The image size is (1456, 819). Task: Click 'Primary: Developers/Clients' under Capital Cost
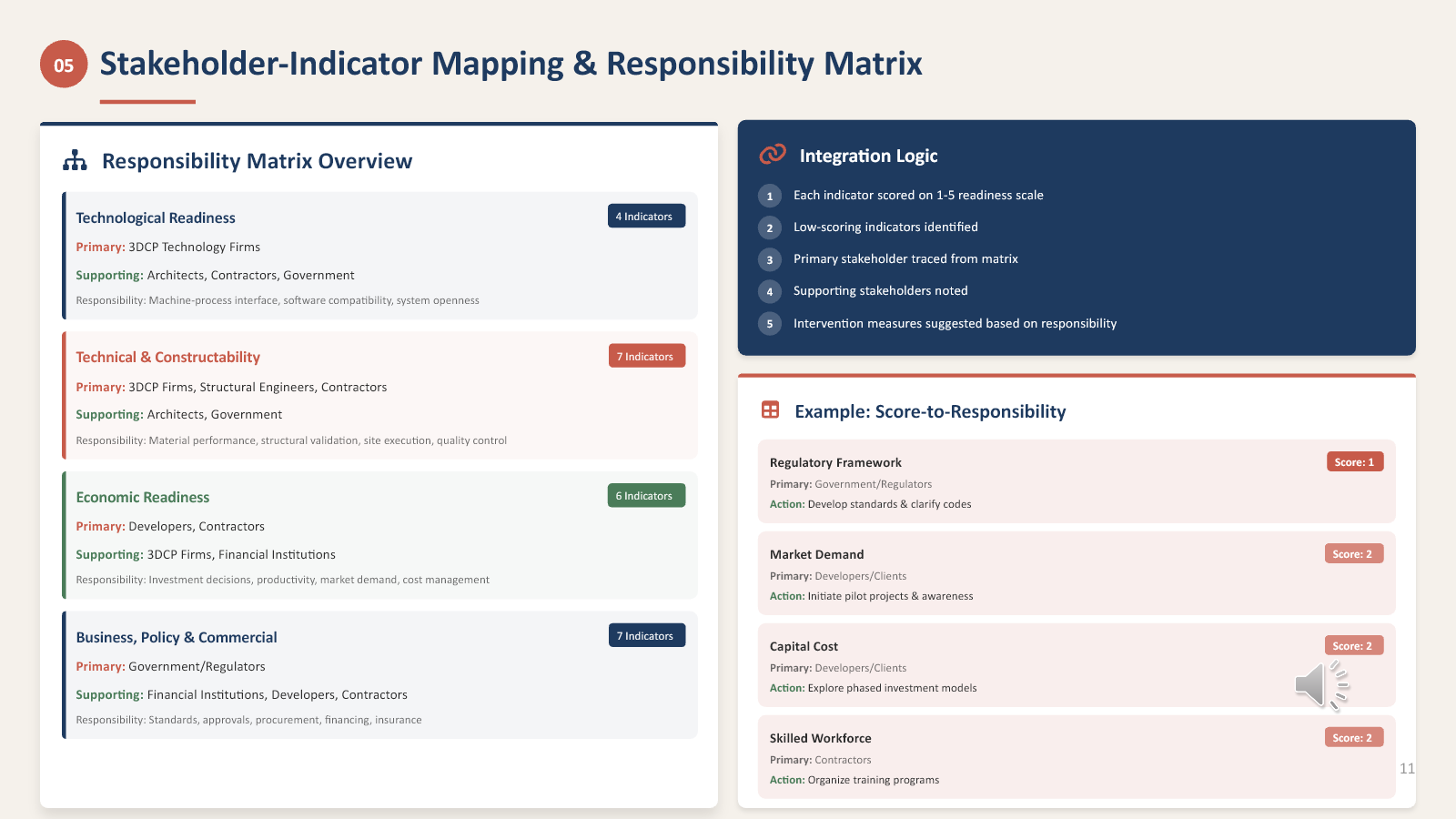pos(838,668)
